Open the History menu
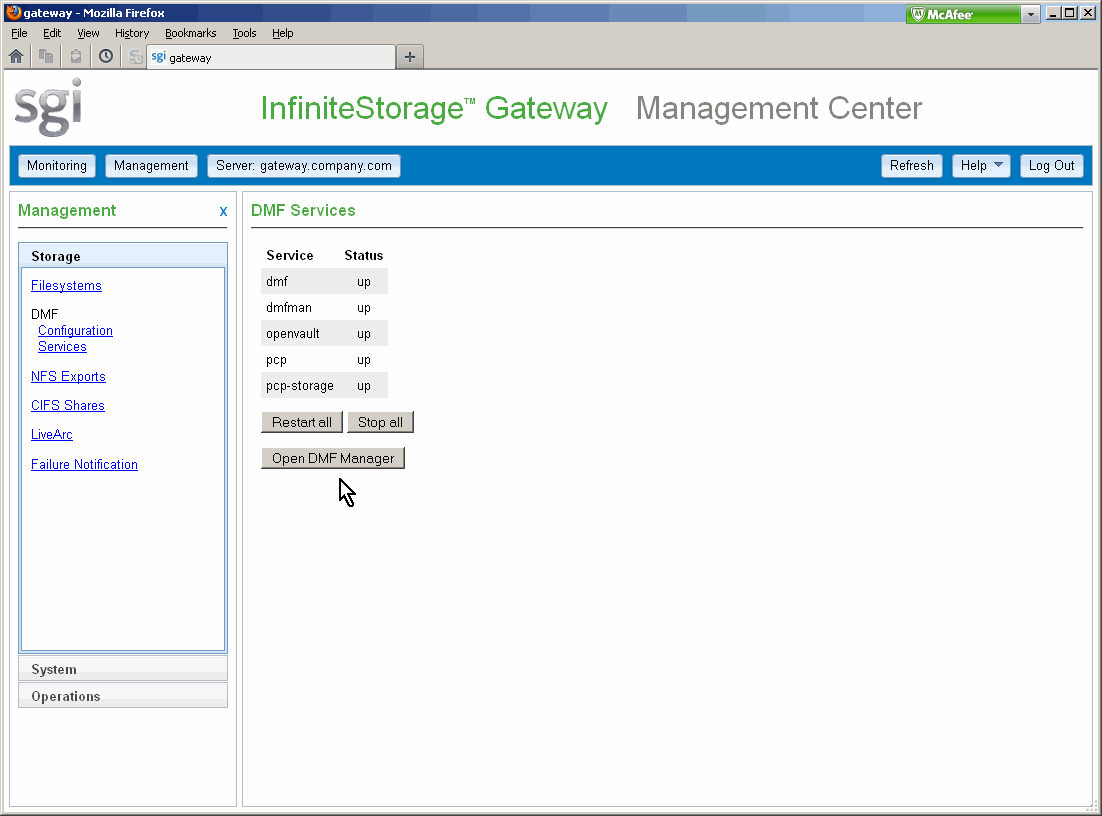Viewport: 1102px width, 816px height. pyautogui.click(x=132, y=33)
